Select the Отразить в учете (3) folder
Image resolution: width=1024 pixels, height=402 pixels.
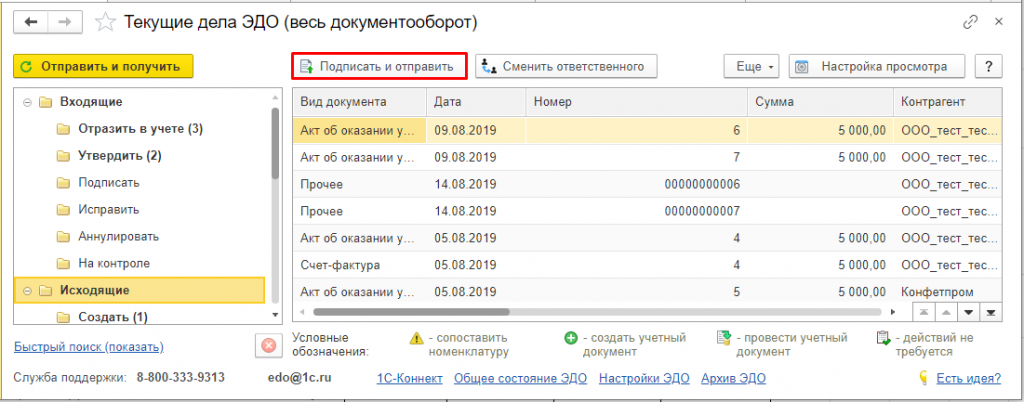140,129
